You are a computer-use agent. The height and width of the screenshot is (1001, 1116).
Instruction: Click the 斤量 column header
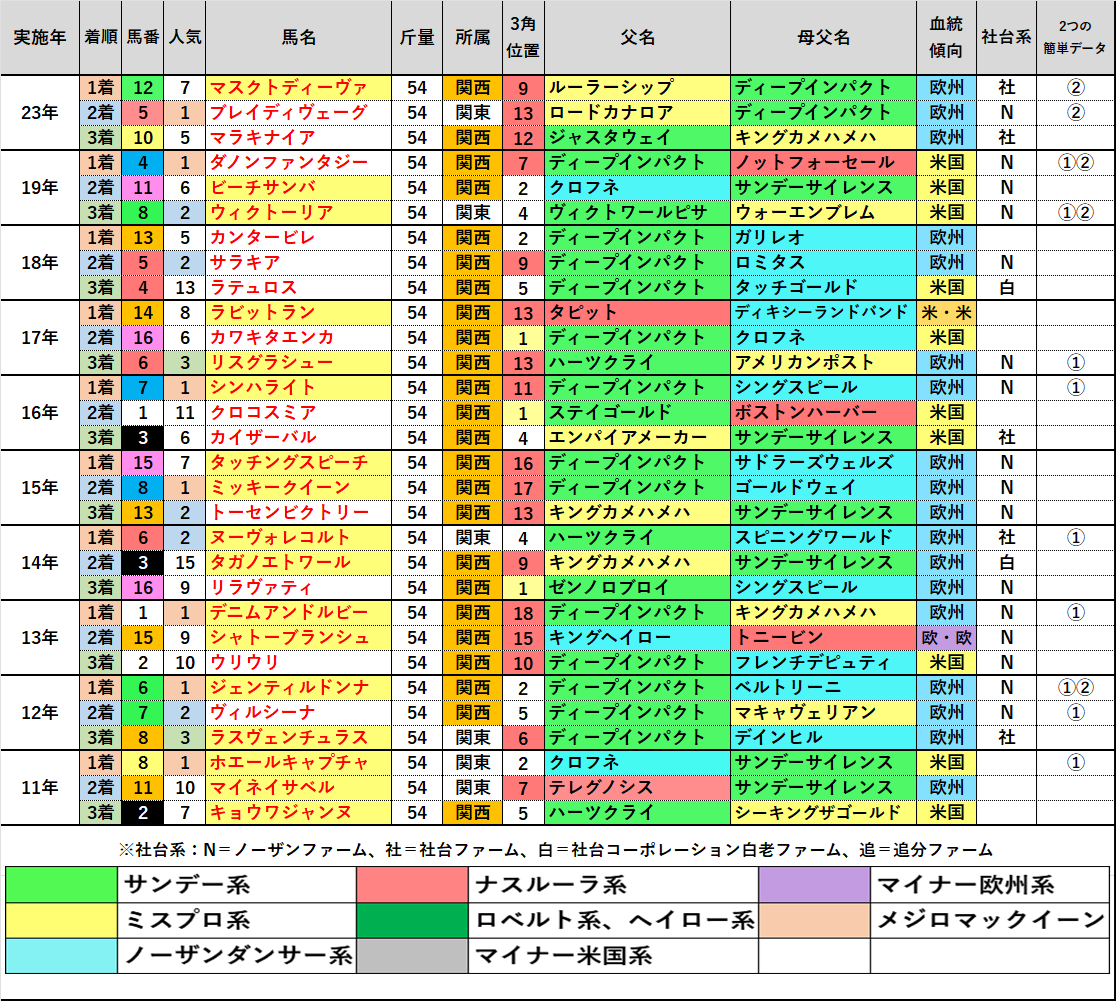tap(416, 38)
